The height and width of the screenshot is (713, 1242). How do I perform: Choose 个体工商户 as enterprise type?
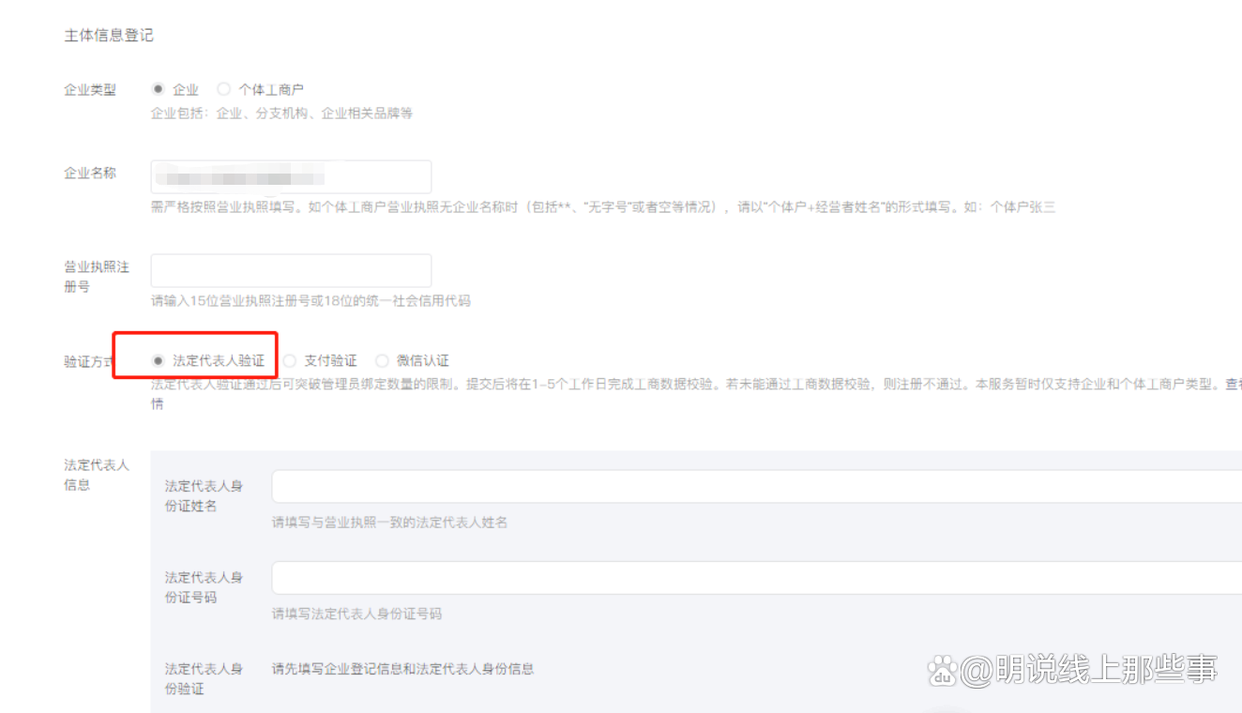pos(224,89)
